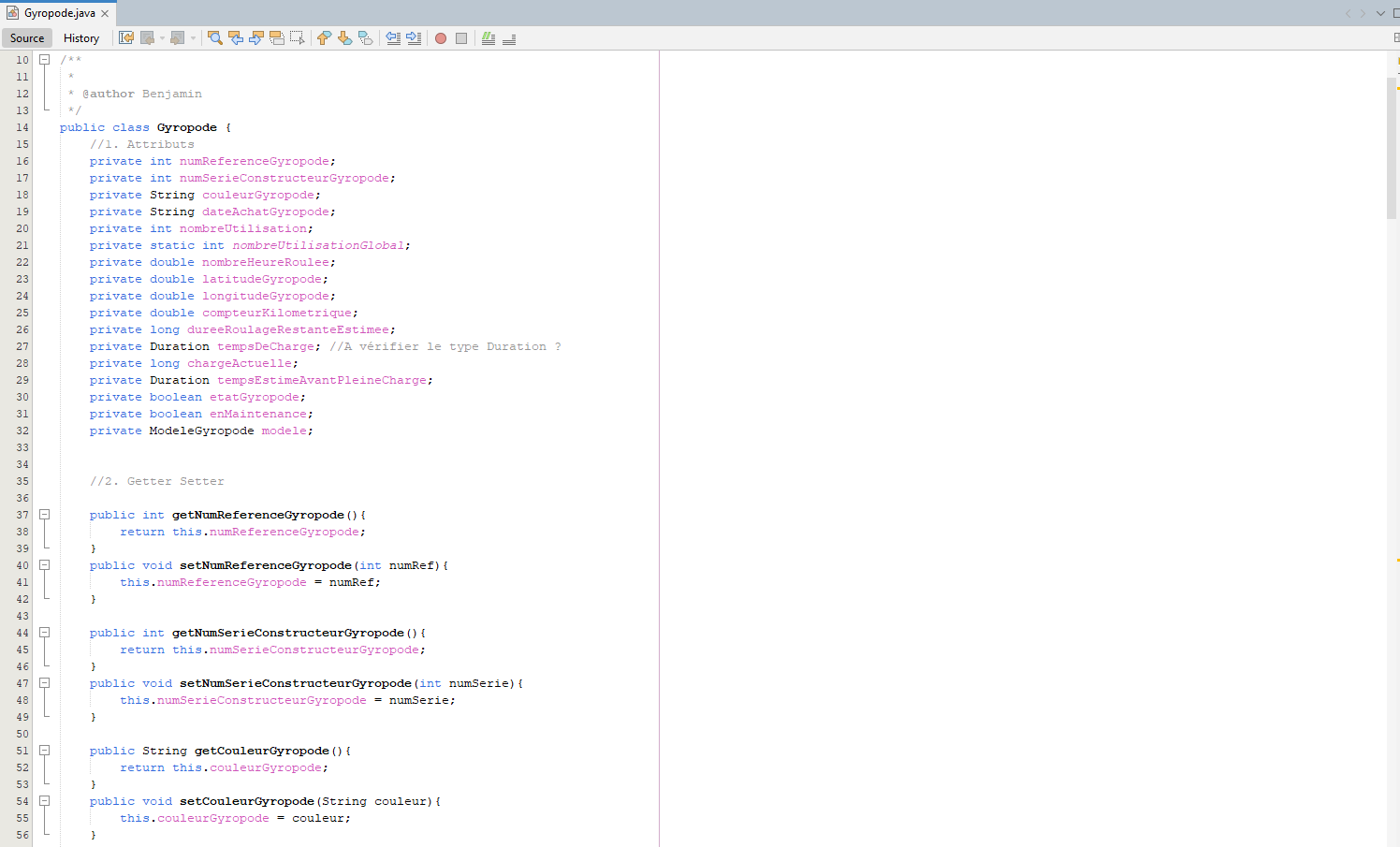Toggle Rectangular Selection mode icon

(x=298, y=38)
